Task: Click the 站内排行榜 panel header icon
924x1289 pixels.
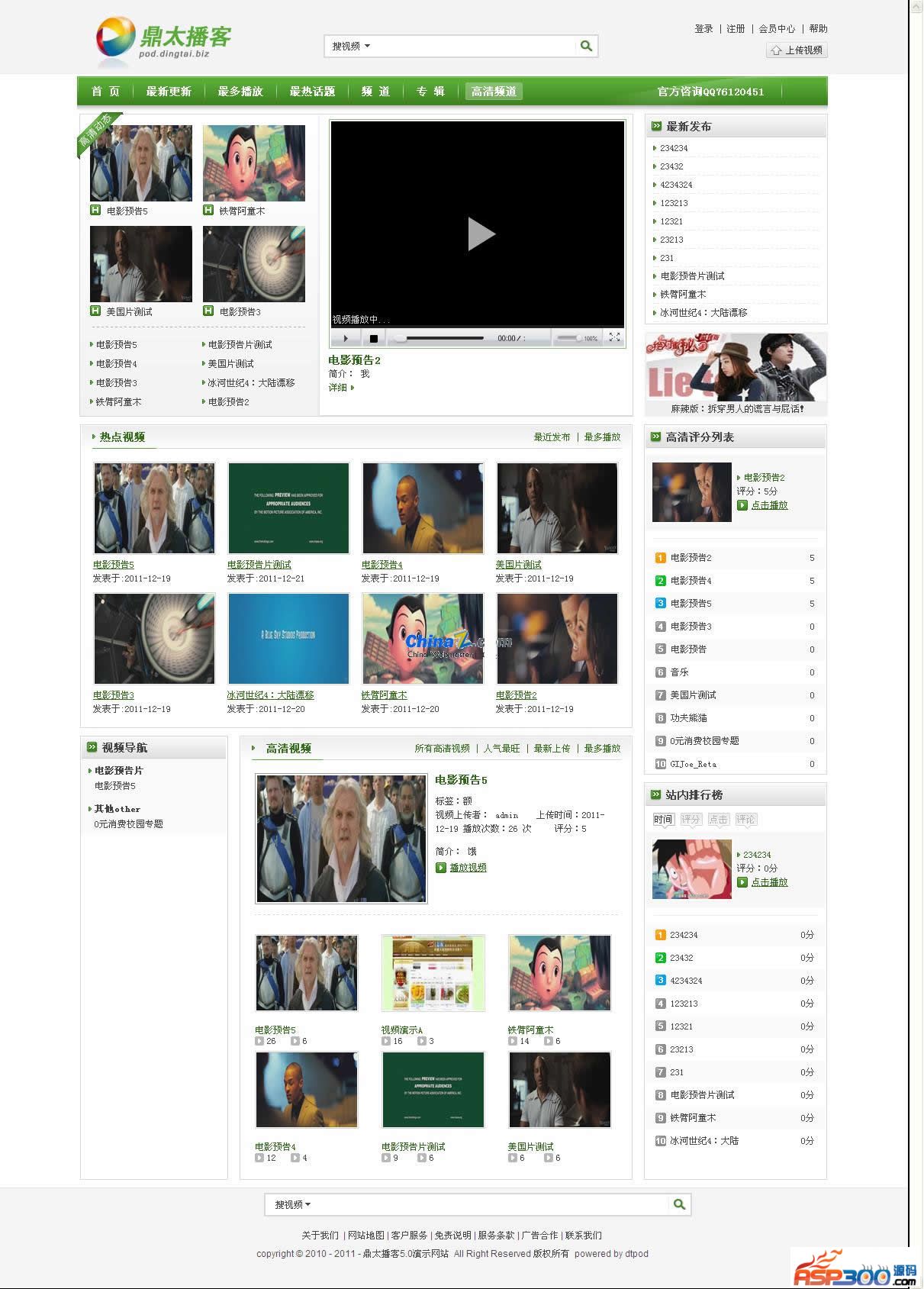Action: point(655,794)
